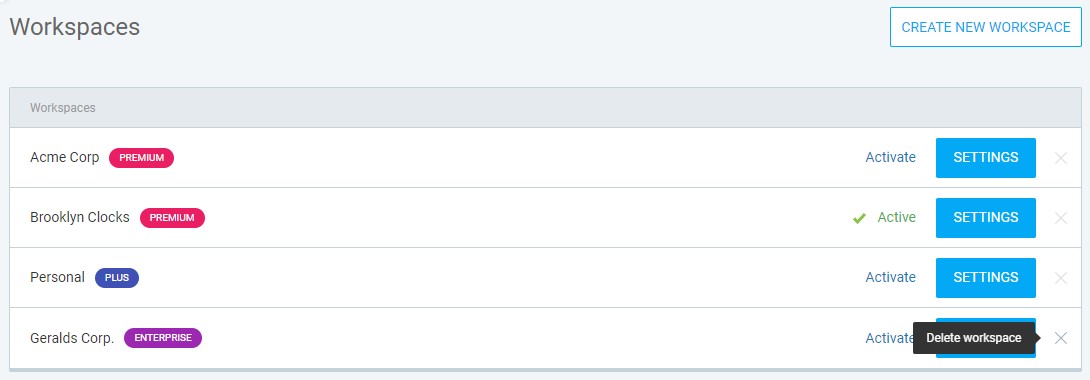1090x380 pixels.
Task: Click the X icon for Personal workspace
Action: point(1060,277)
